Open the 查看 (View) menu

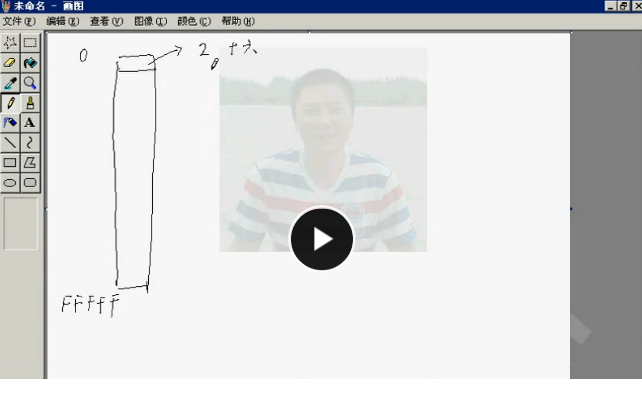106,21
